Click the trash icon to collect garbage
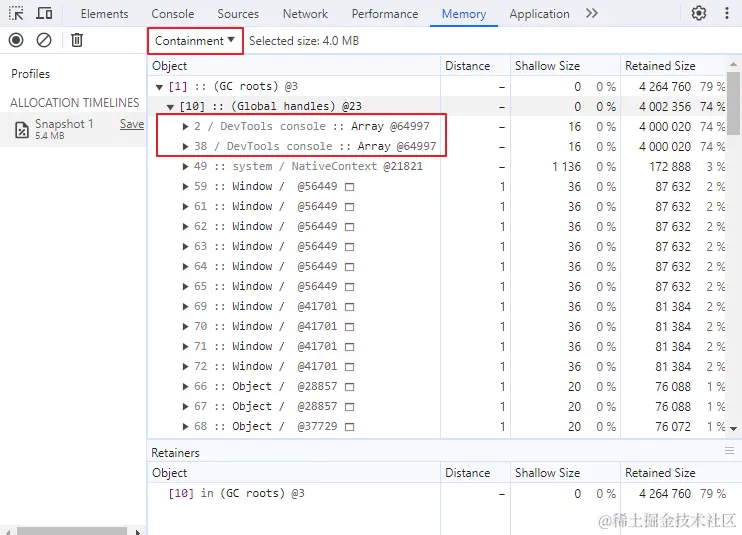The height and width of the screenshot is (535, 742). point(77,40)
